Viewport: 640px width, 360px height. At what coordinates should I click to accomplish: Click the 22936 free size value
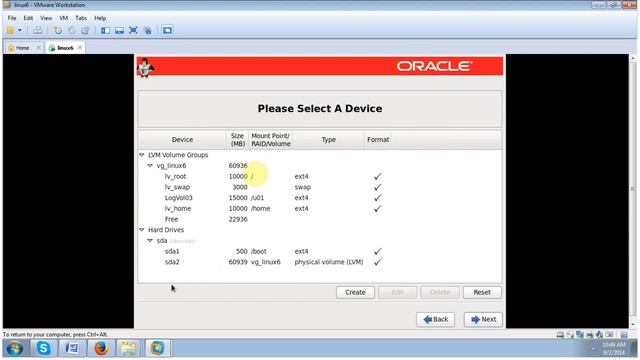238,219
